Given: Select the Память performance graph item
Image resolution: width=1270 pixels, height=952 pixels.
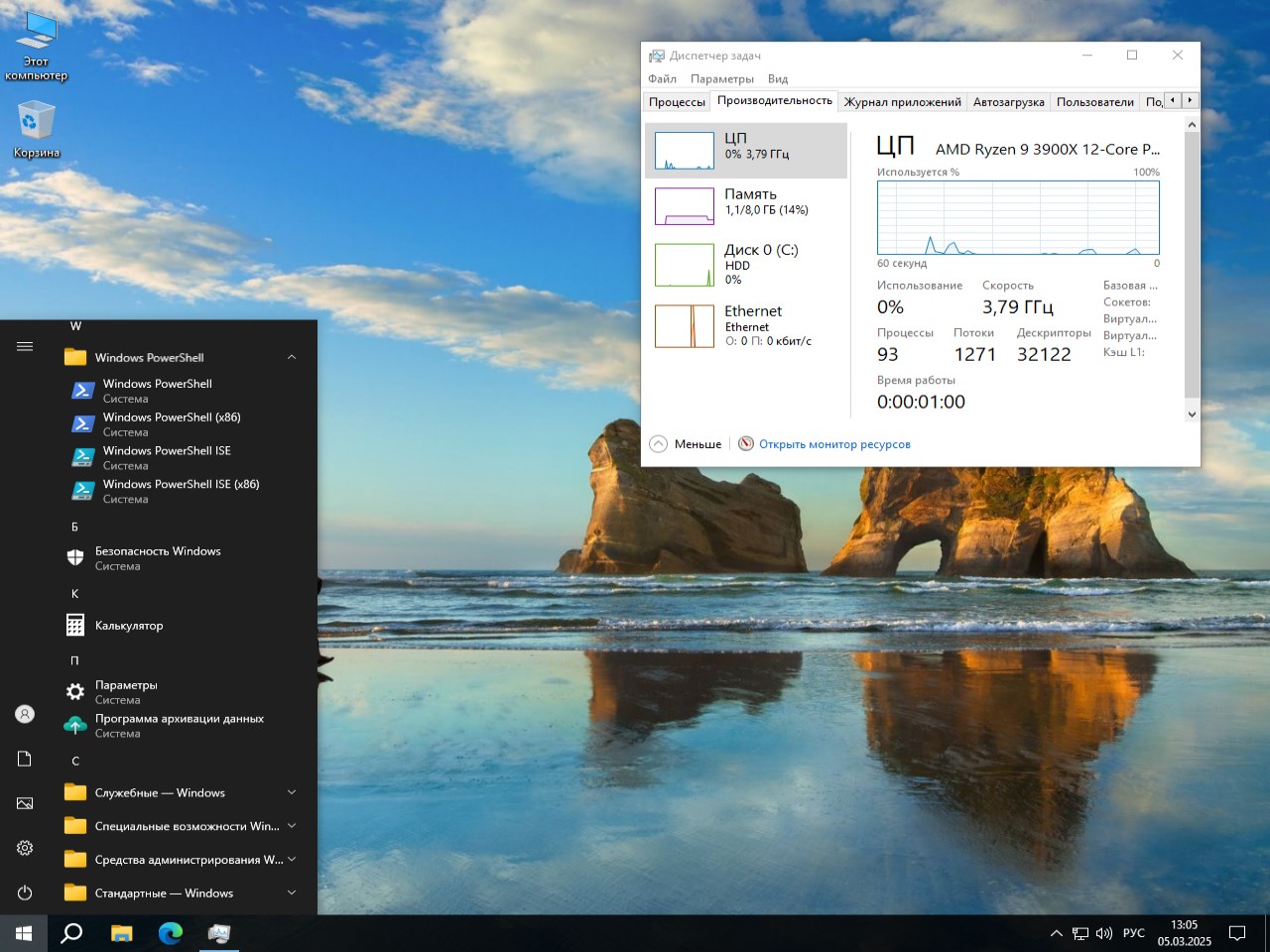Looking at the screenshot, I should (746, 202).
